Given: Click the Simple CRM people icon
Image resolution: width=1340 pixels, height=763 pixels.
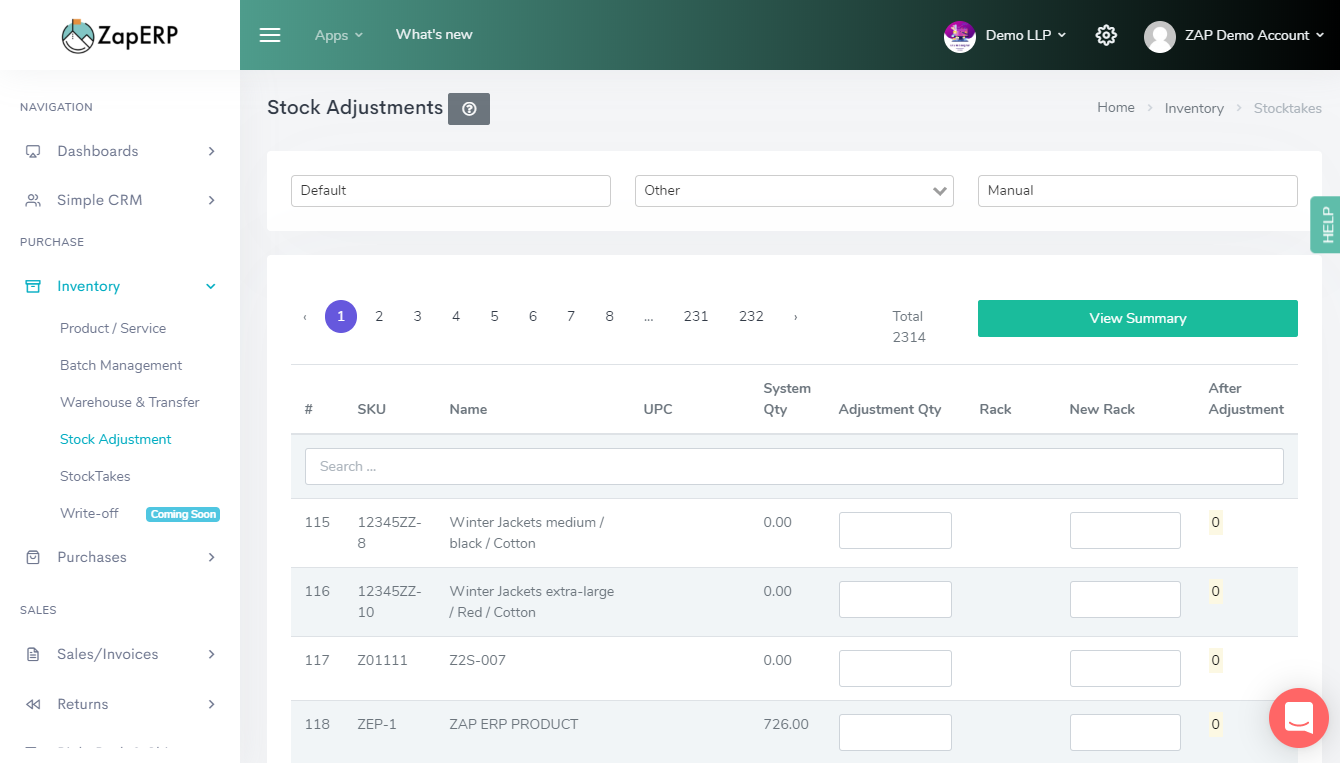Looking at the screenshot, I should click(33, 200).
